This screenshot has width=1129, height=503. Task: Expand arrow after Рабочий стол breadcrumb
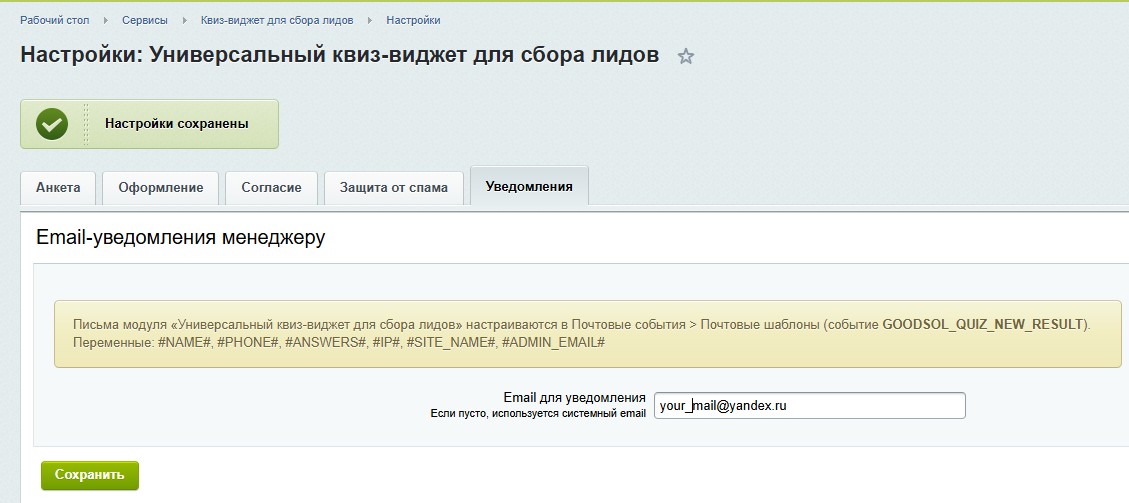[x=106, y=20]
